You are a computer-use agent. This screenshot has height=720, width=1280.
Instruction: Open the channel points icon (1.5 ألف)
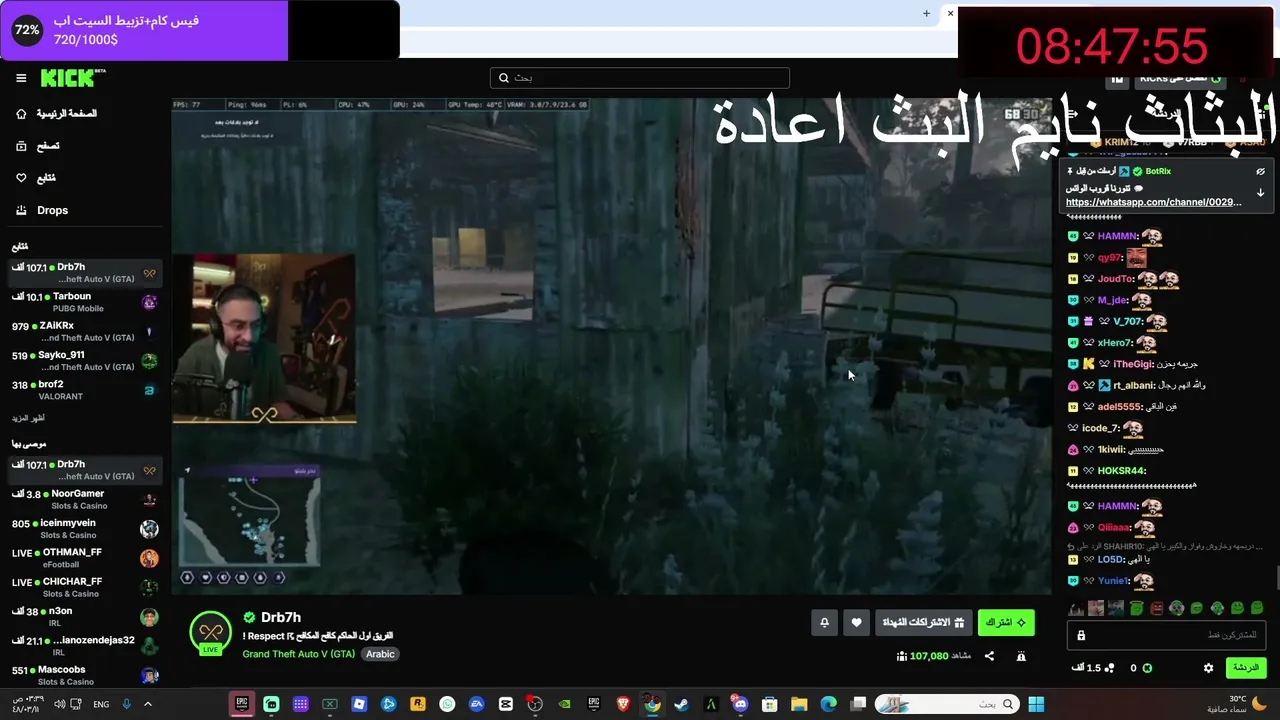(x=1109, y=668)
